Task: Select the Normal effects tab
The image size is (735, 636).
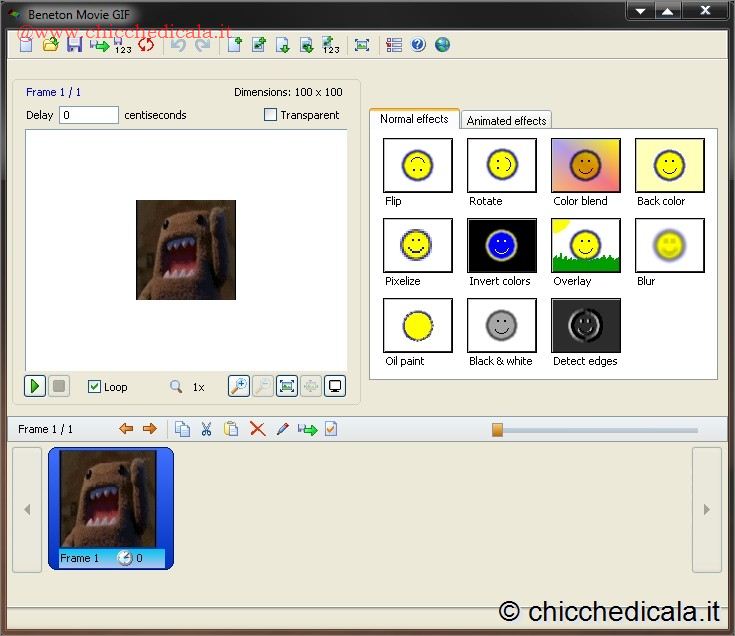Action: pos(414,119)
